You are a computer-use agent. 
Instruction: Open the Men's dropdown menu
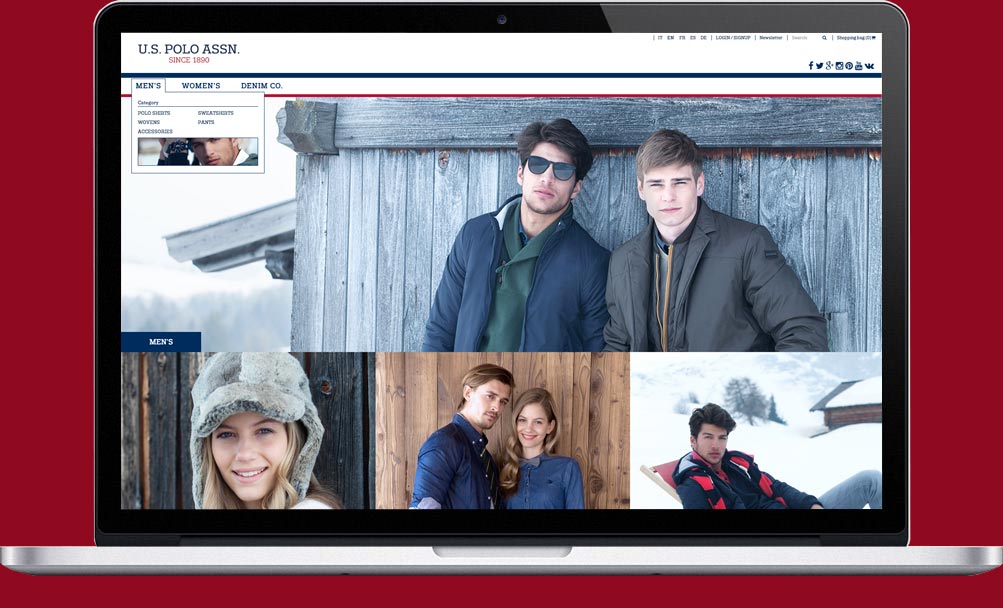tap(148, 86)
